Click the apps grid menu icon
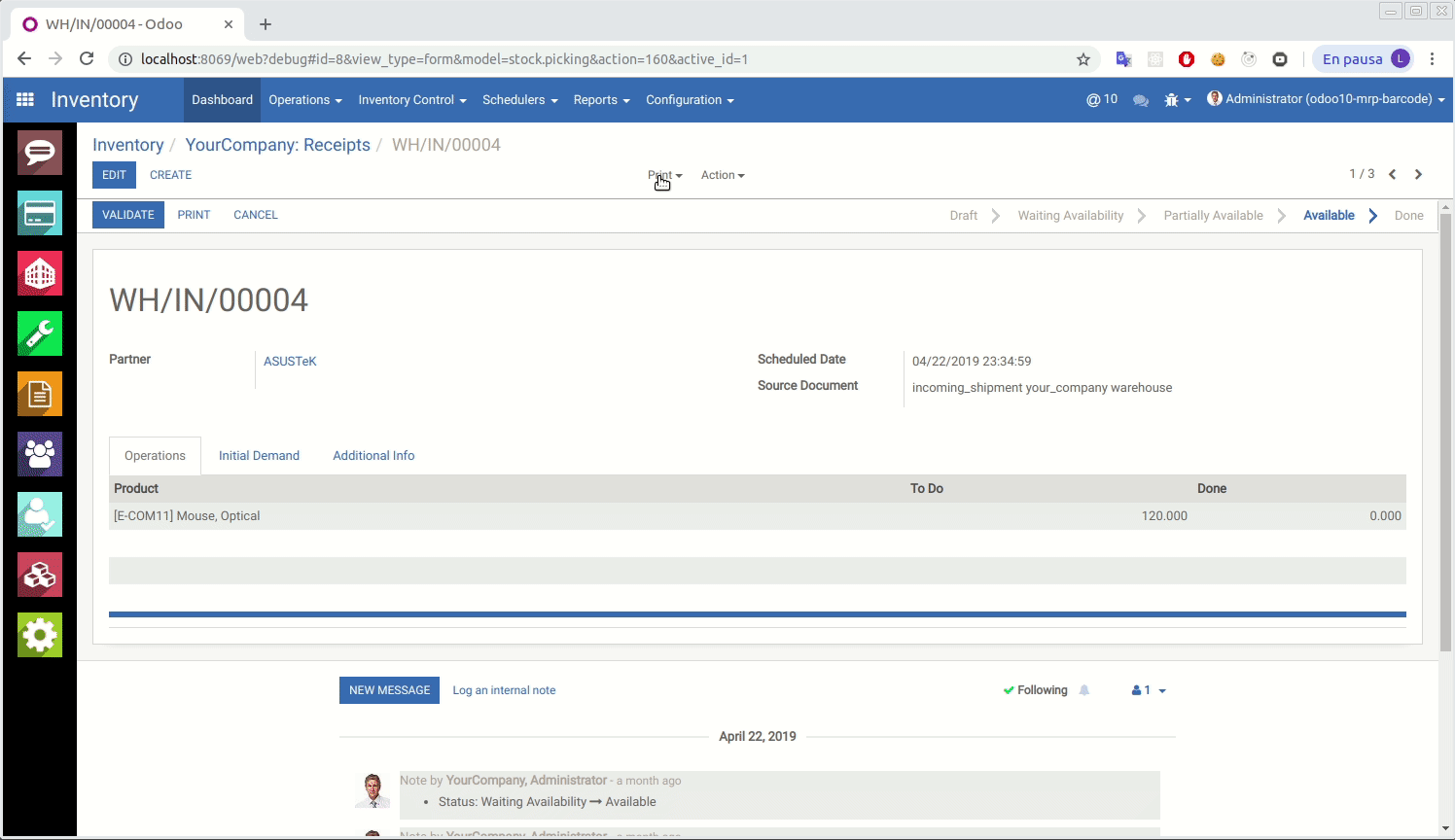 click(25, 99)
